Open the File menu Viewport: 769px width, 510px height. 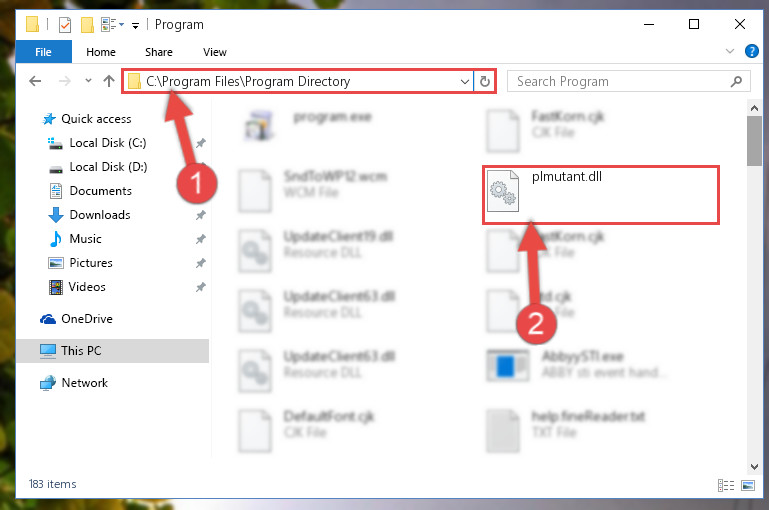[x=44, y=52]
